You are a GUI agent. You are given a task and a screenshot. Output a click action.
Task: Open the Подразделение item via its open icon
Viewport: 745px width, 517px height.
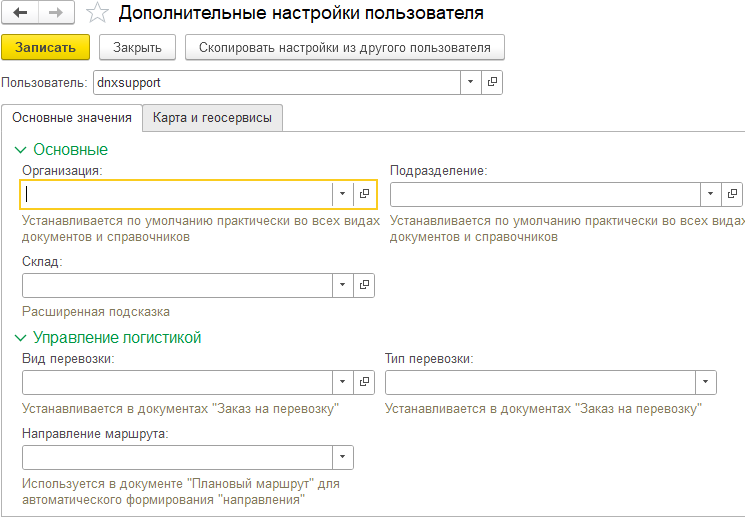732,194
